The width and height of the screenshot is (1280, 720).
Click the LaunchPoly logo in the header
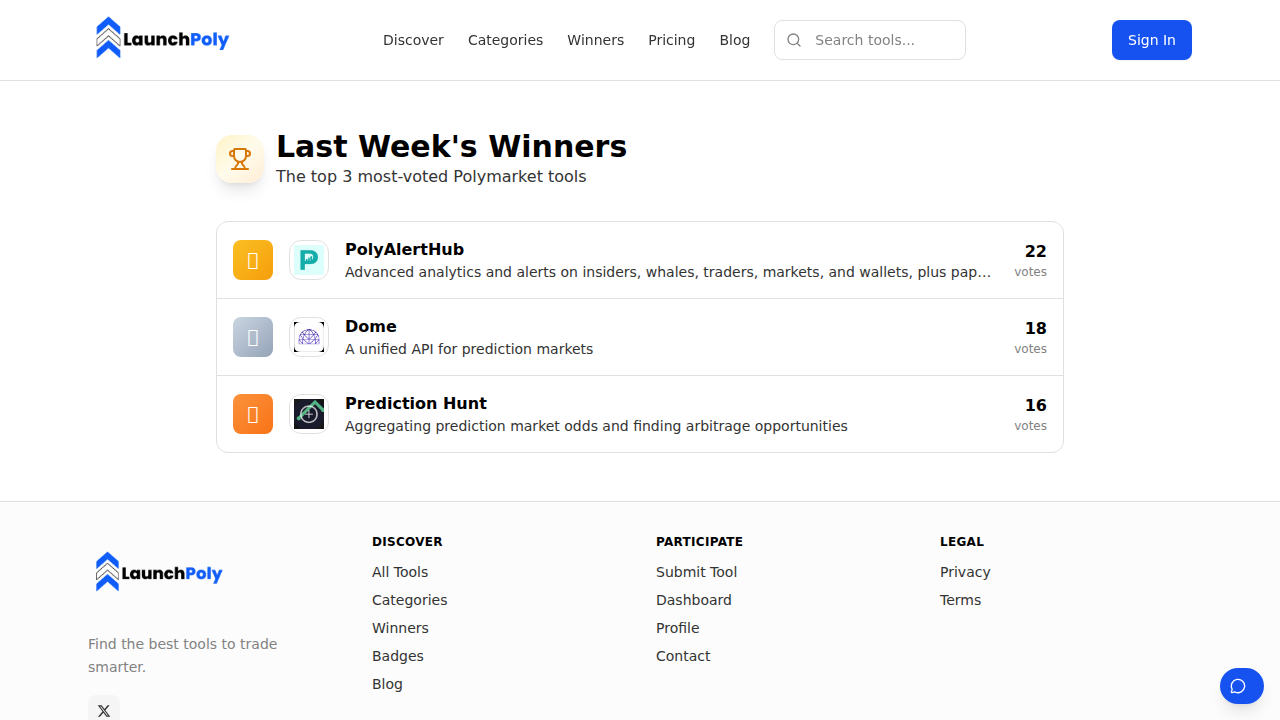tap(162, 38)
